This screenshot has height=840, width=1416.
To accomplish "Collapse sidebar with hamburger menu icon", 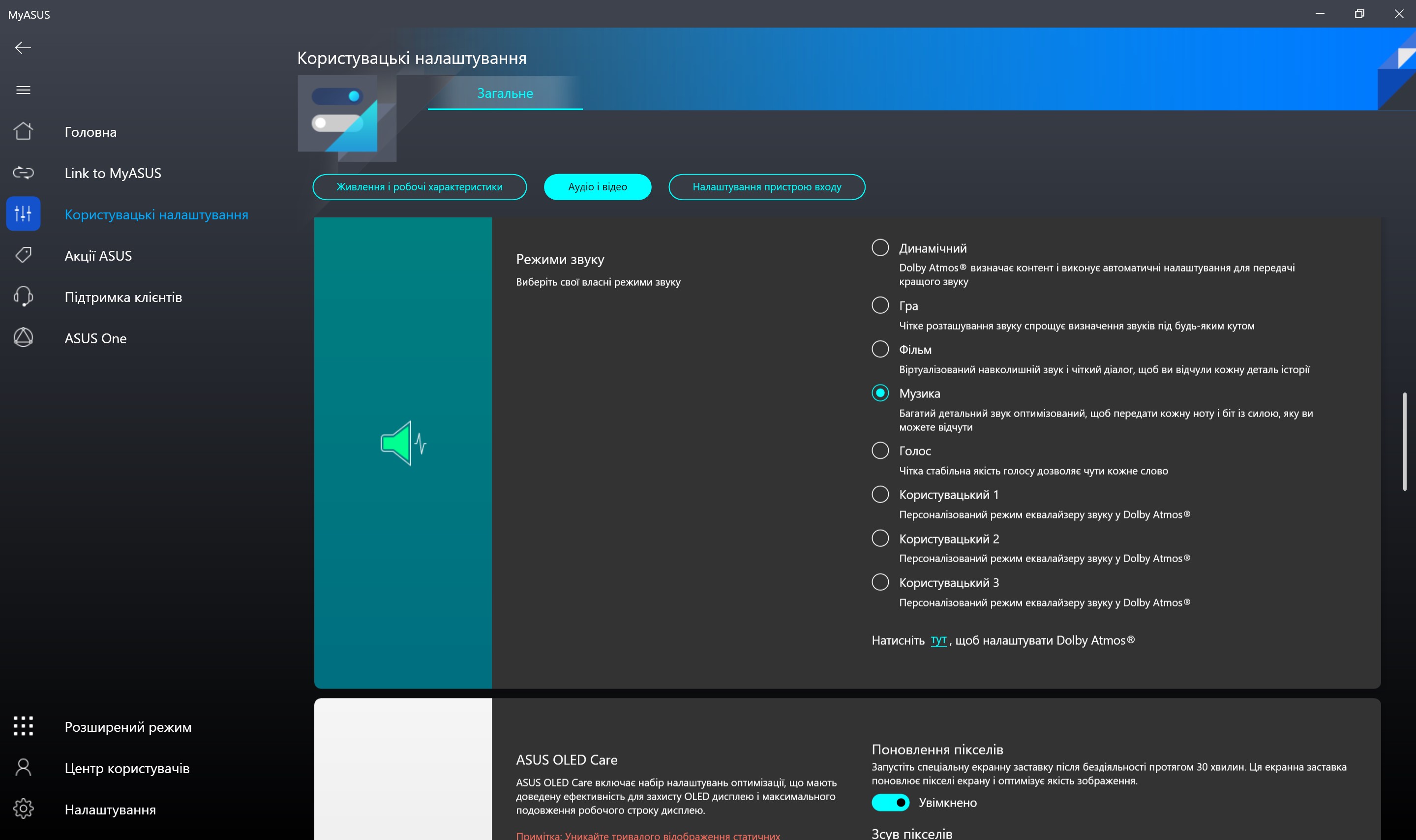I will coord(23,90).
